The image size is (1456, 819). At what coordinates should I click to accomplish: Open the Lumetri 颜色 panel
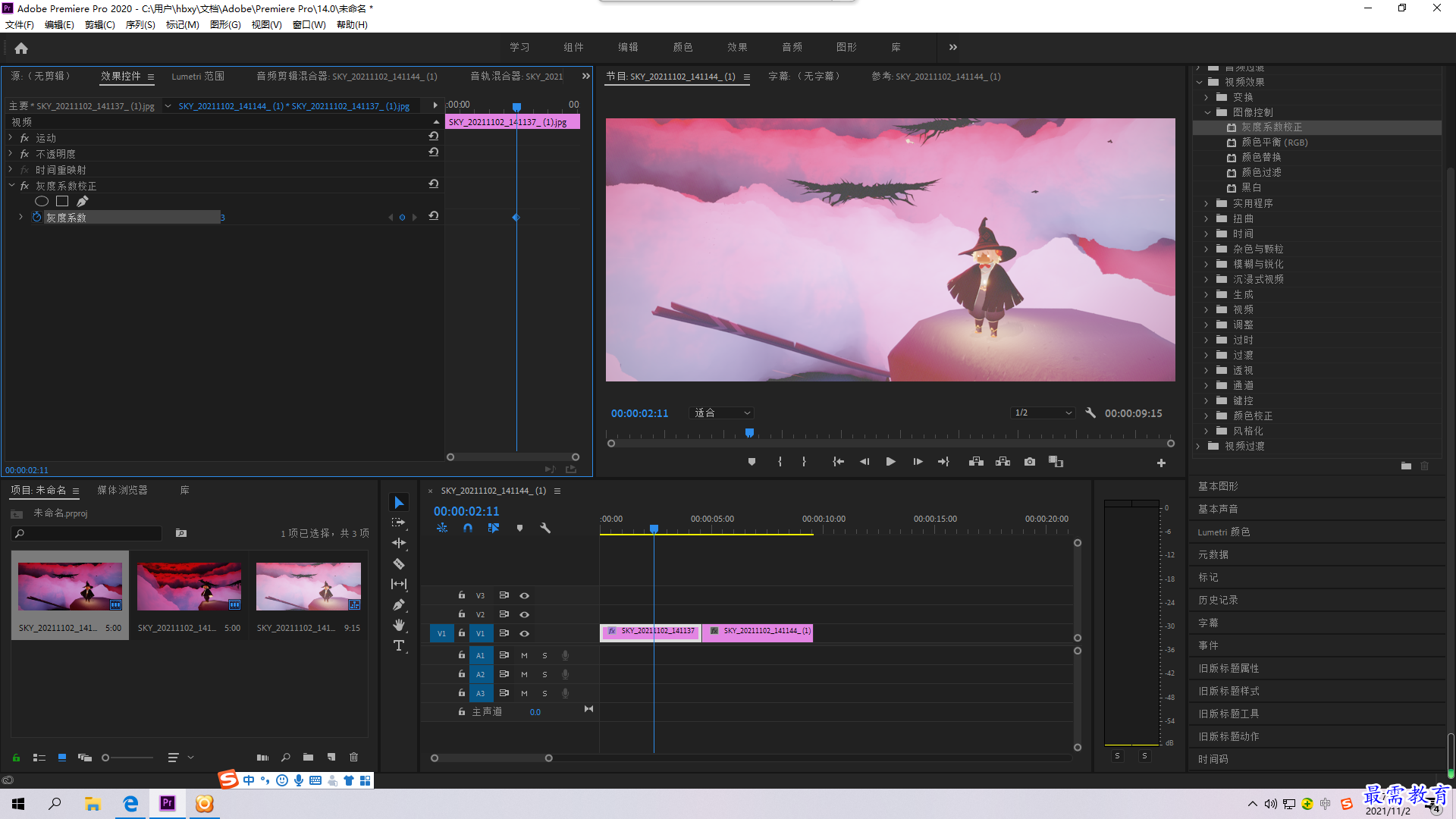pos(1224,532)
